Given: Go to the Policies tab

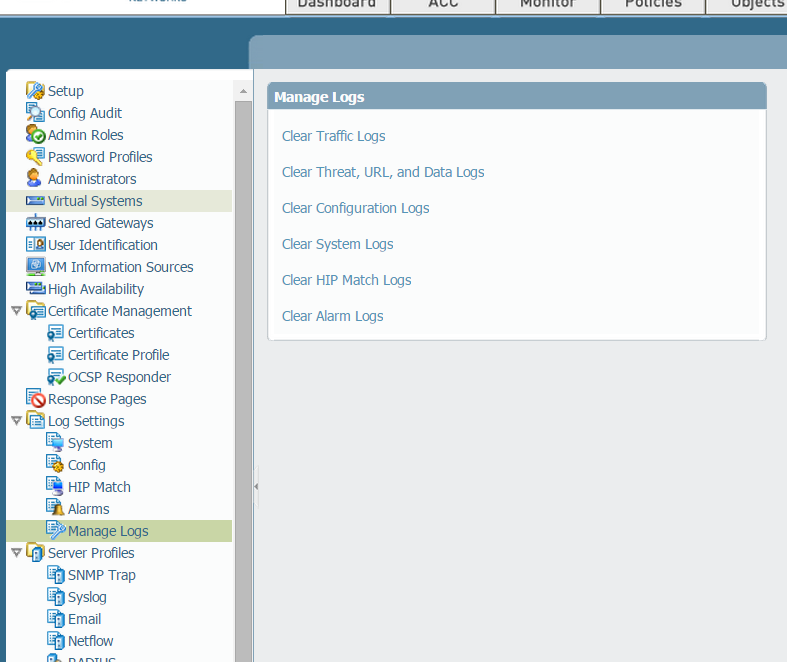Looking at the screenshot, I should [x=653, y=5].
